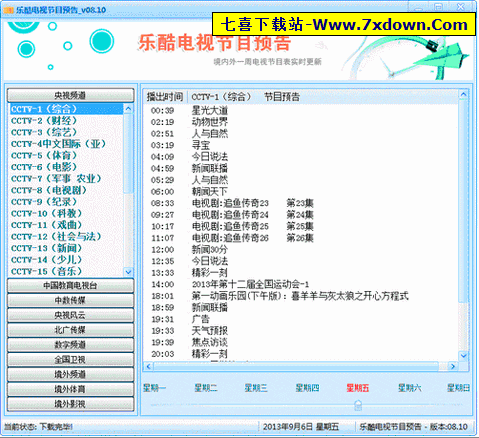Select CCTV-5（体育）channel
Image resolution: width=479 pixels, height=438 pixels.
[66, 155]
